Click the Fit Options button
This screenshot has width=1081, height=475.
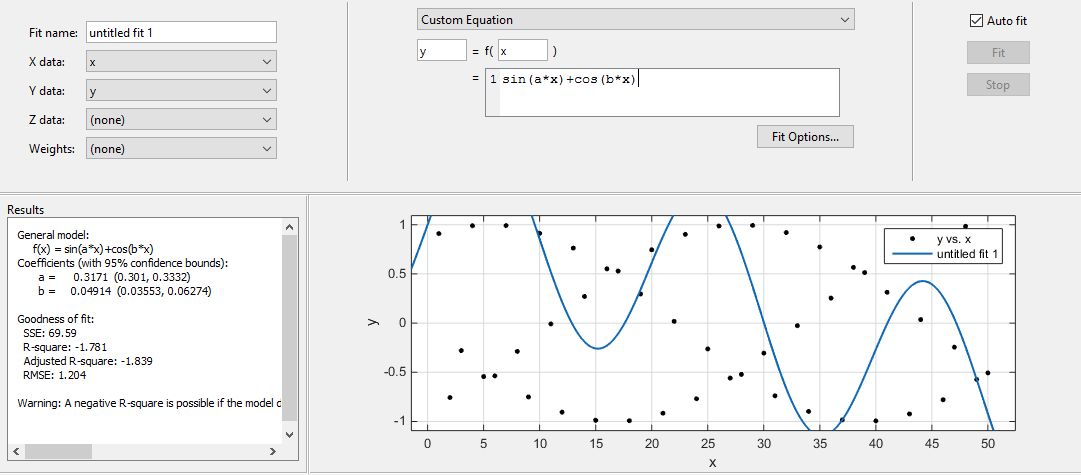coord(805,137)
